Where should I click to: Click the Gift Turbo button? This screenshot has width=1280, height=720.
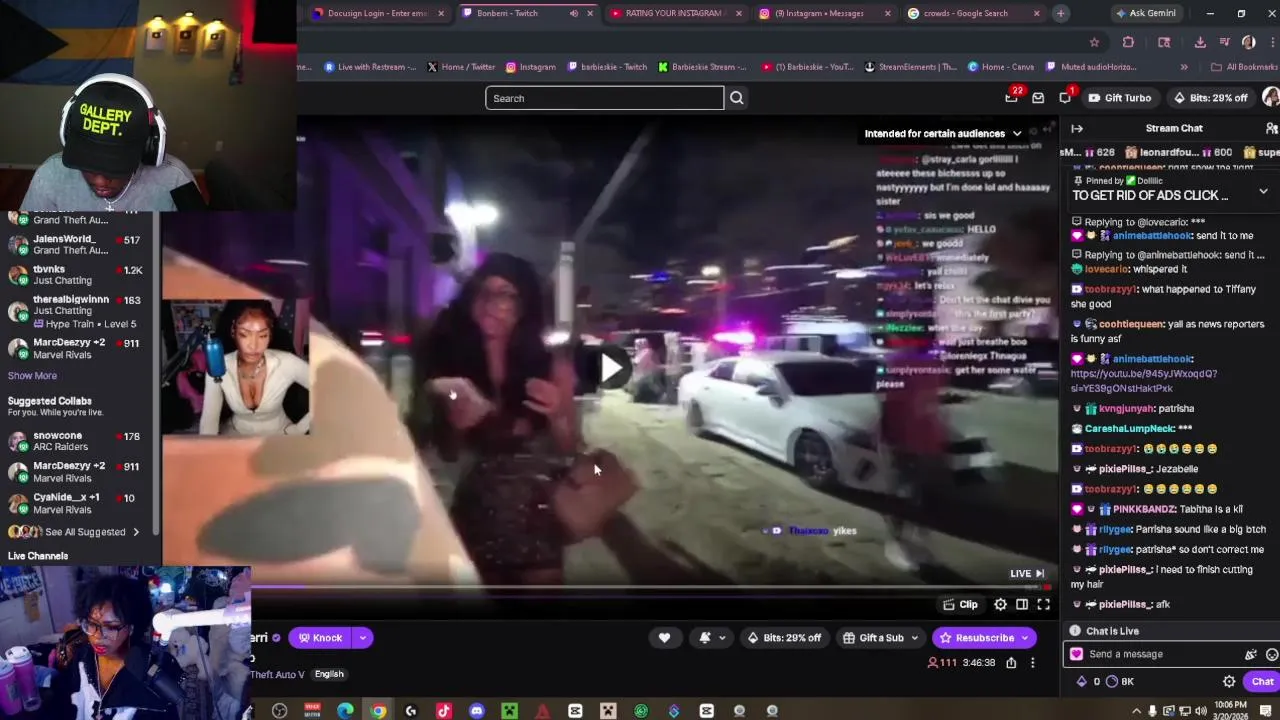(1119, 98)
